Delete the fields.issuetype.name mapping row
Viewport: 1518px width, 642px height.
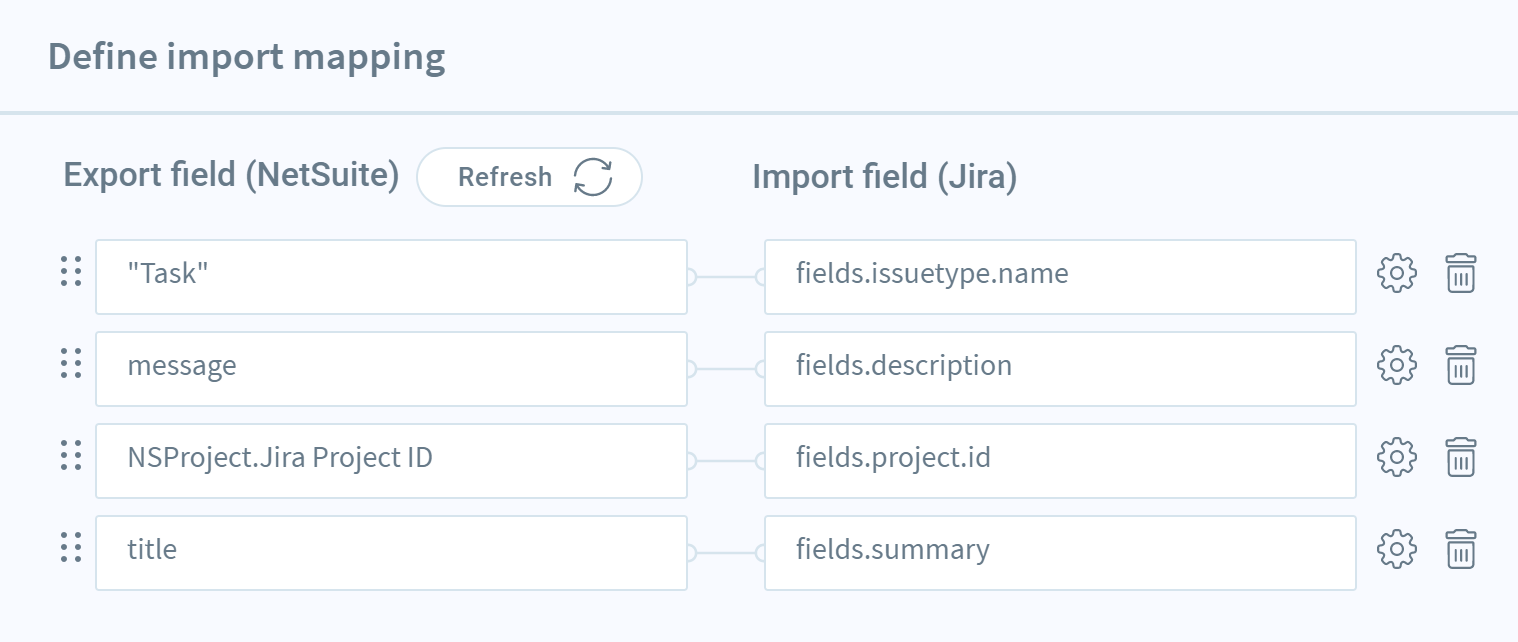tap(1461, 274)
